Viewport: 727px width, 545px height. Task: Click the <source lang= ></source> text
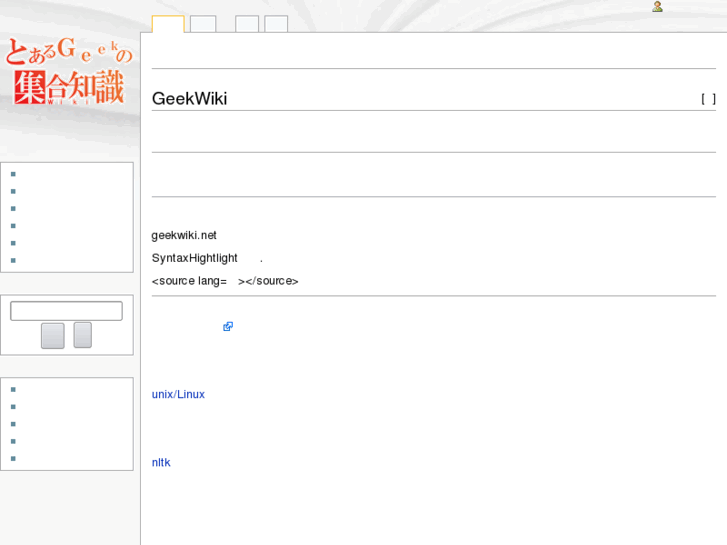[225, 281]
